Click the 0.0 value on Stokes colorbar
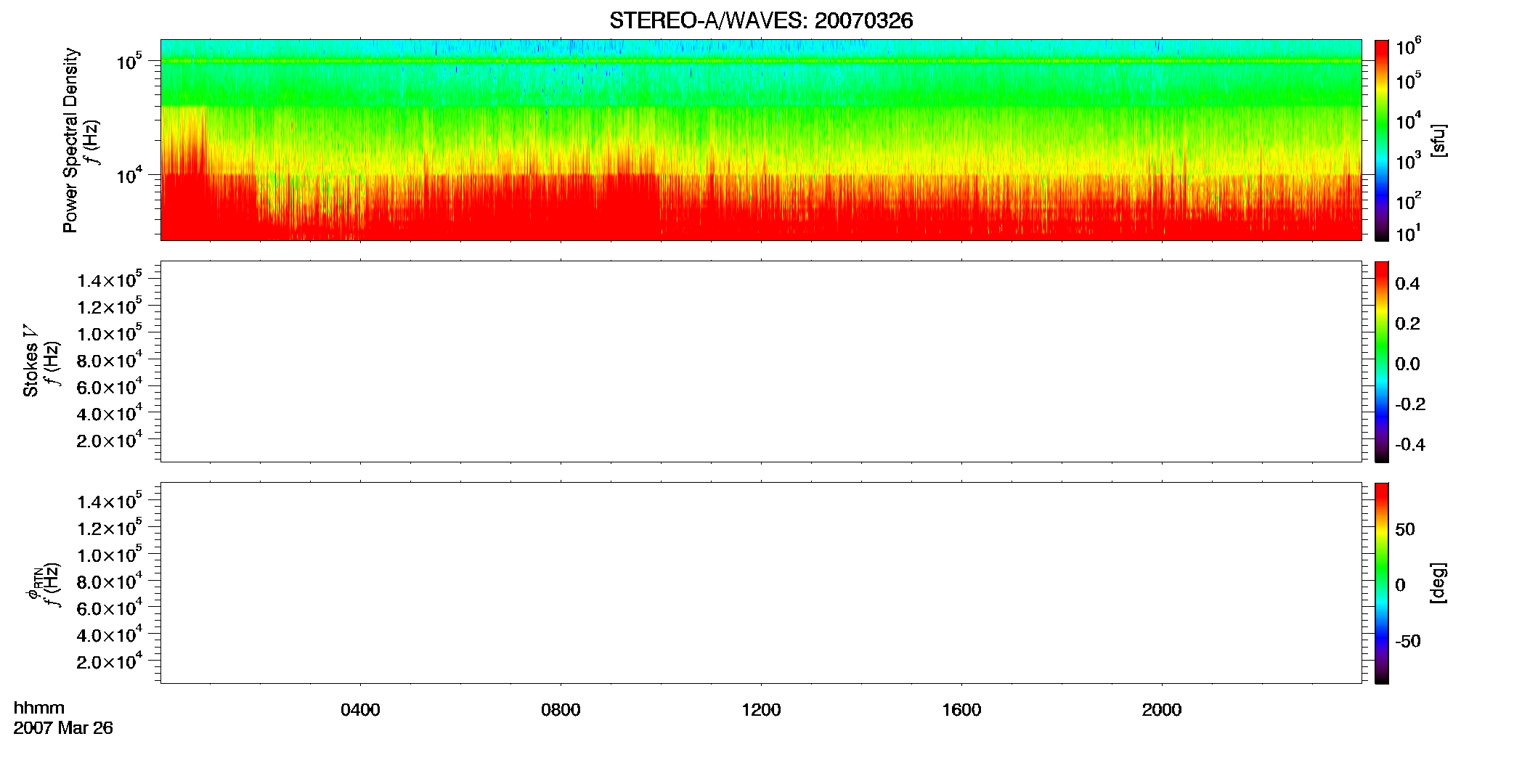Image resolution: width=1522 pixels, height=784 pixels. pos(1407,364)
